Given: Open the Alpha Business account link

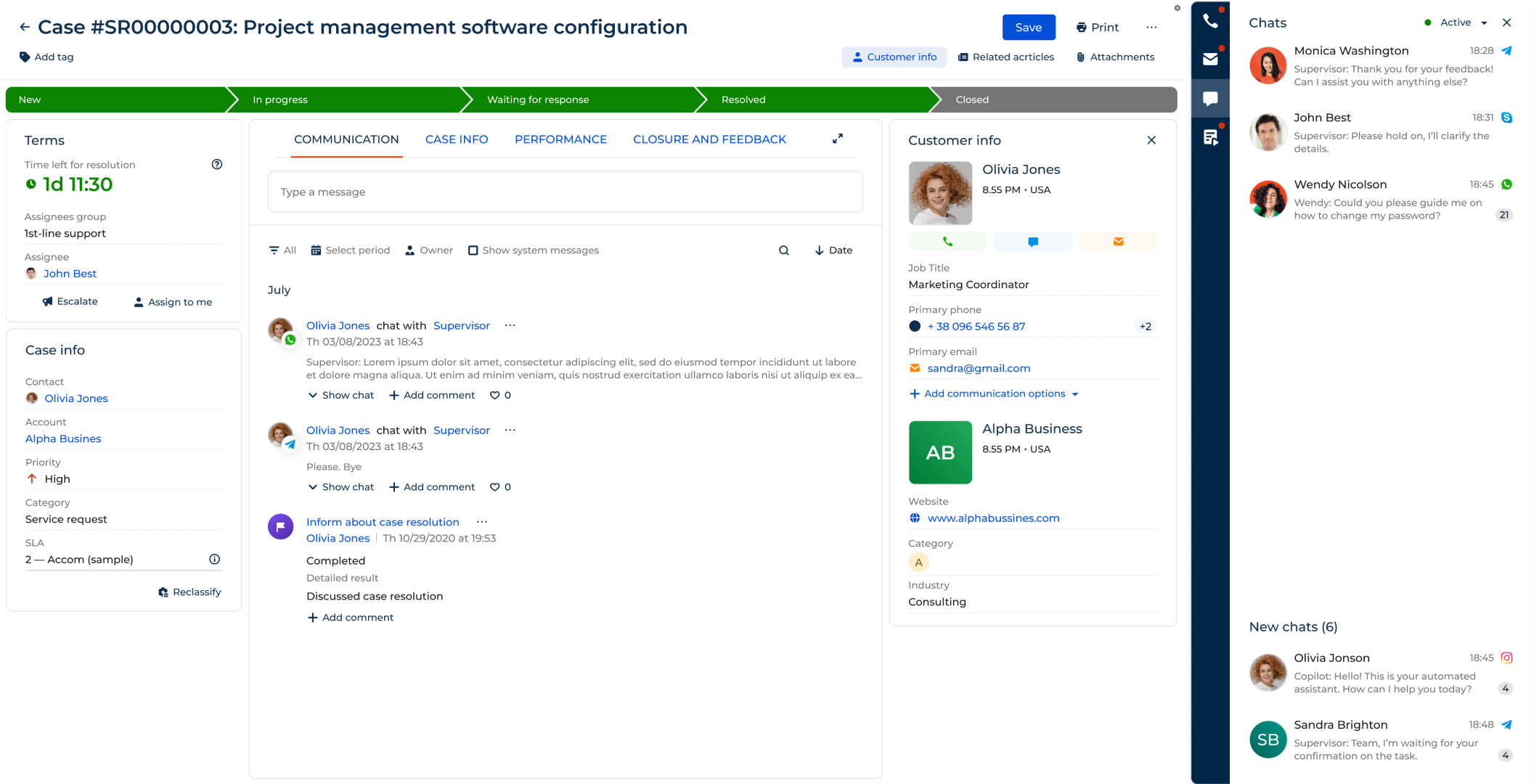Looking at the screenshot, I should (x=62, y=438).
